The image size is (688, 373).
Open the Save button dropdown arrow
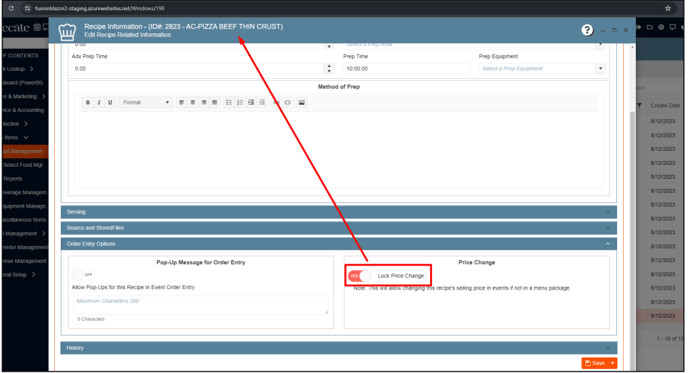(613, 363)
